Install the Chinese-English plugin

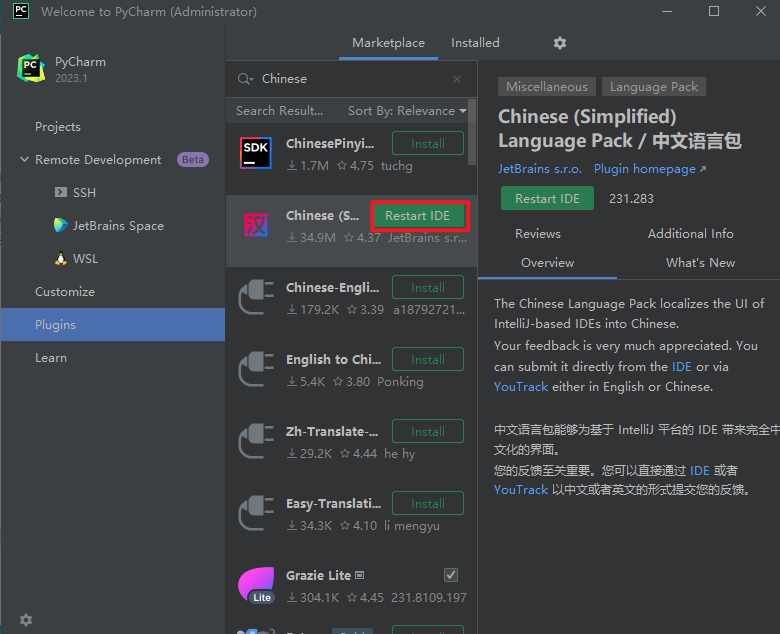[x=428, y=287]
